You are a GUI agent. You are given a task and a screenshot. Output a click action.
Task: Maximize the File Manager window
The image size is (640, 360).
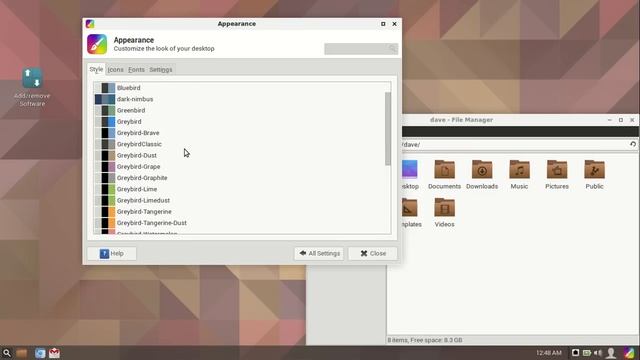621,120
